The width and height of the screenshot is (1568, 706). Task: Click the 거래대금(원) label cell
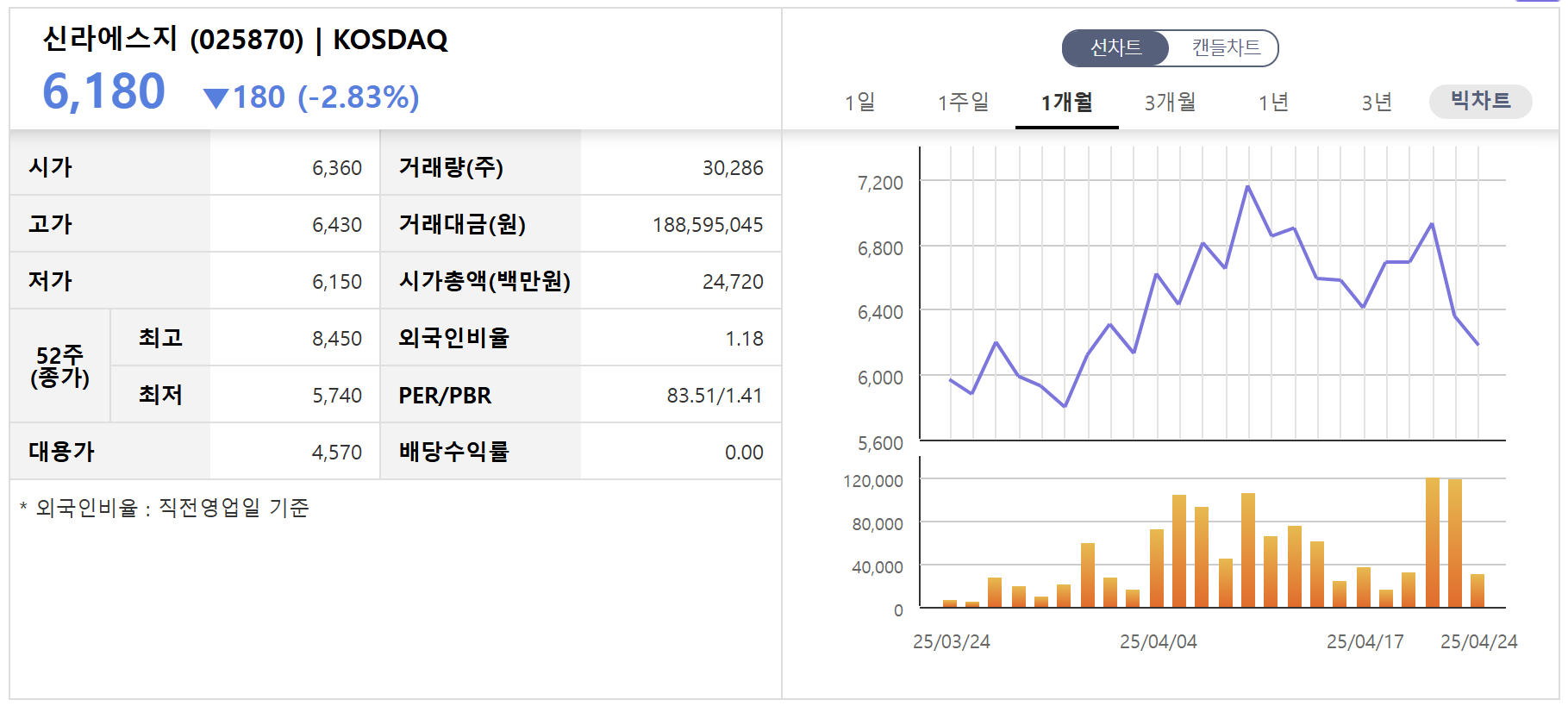tap(480, 224)
